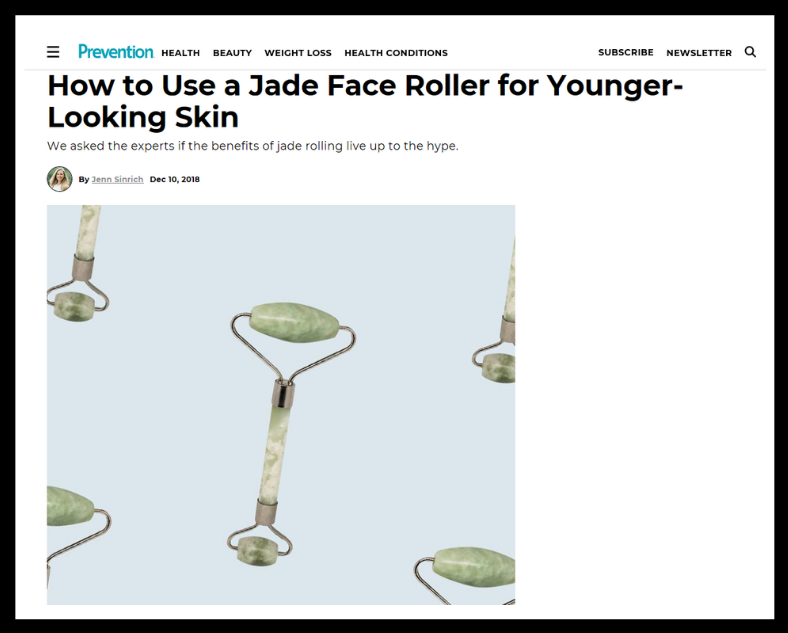Open the author avatar photo
This screenshot has width=788, height=633.
tap(59, 179)
